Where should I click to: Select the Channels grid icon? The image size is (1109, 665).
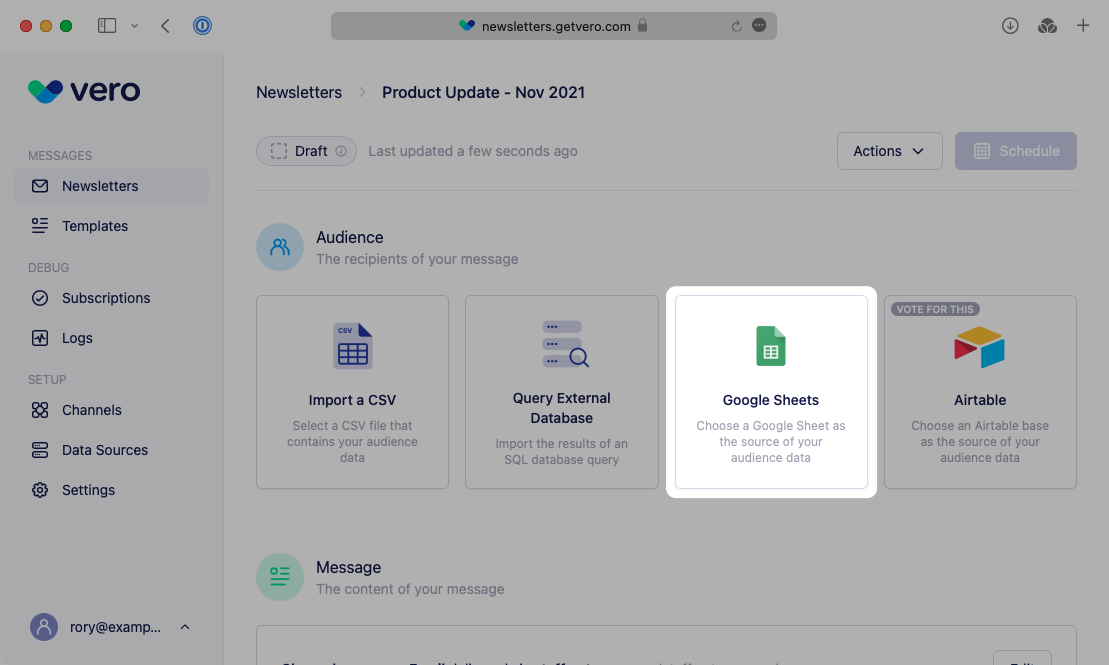pos(41,410)
